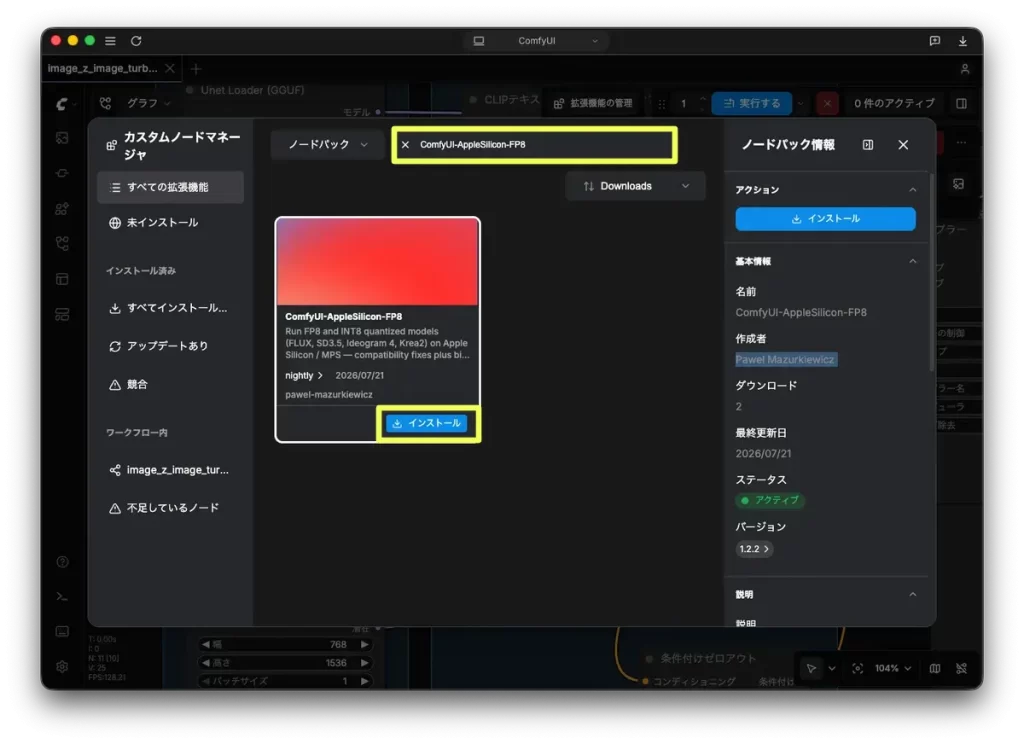Click the Pawel Mazurkiewicz author name
The height and width of the screenshot is (744, 1024).
click(x=785, y=359)
